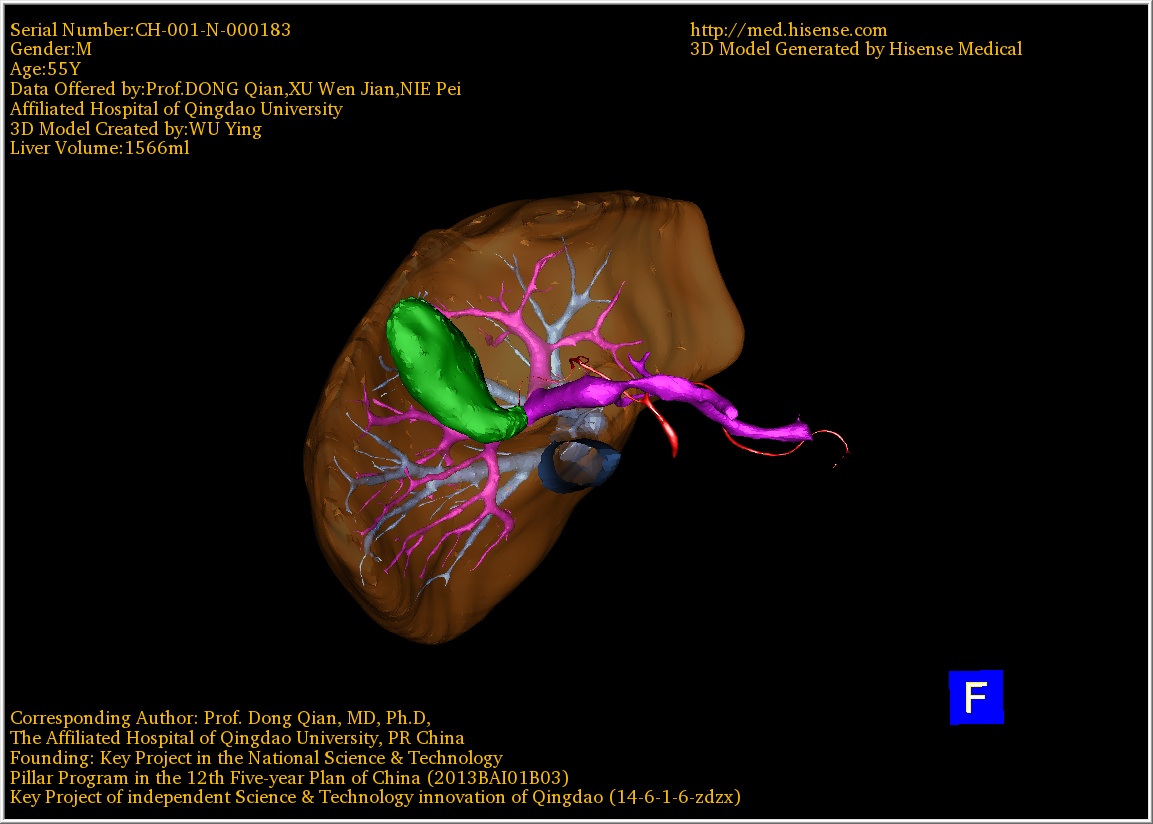Click 'The Affiliated Hospital of Qingdao University, PR China'
This screenshot has height=824, width=1153.
237,738
